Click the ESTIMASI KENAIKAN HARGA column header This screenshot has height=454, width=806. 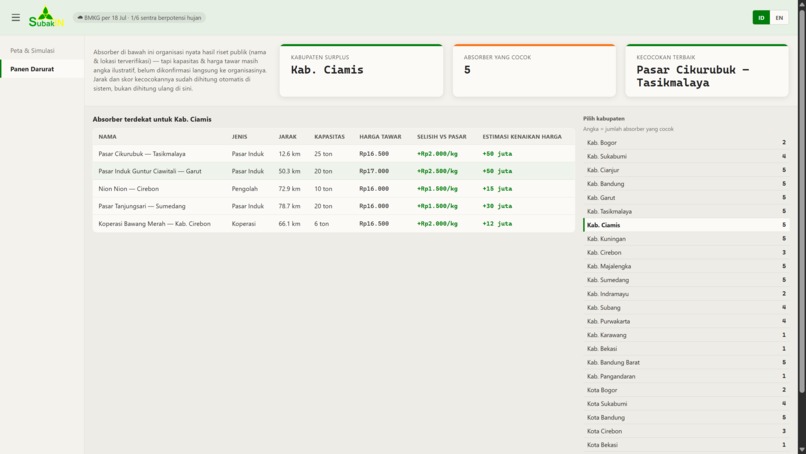(x=522, y=137)
